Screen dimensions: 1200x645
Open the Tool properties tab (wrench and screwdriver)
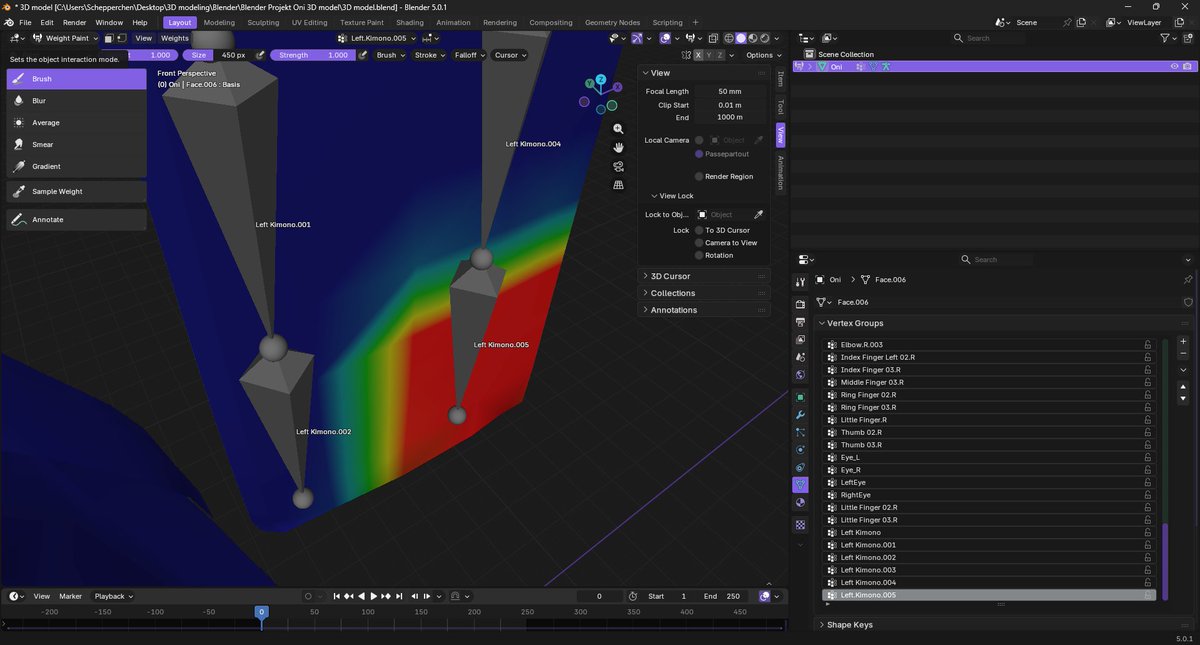tap(800, 282)
